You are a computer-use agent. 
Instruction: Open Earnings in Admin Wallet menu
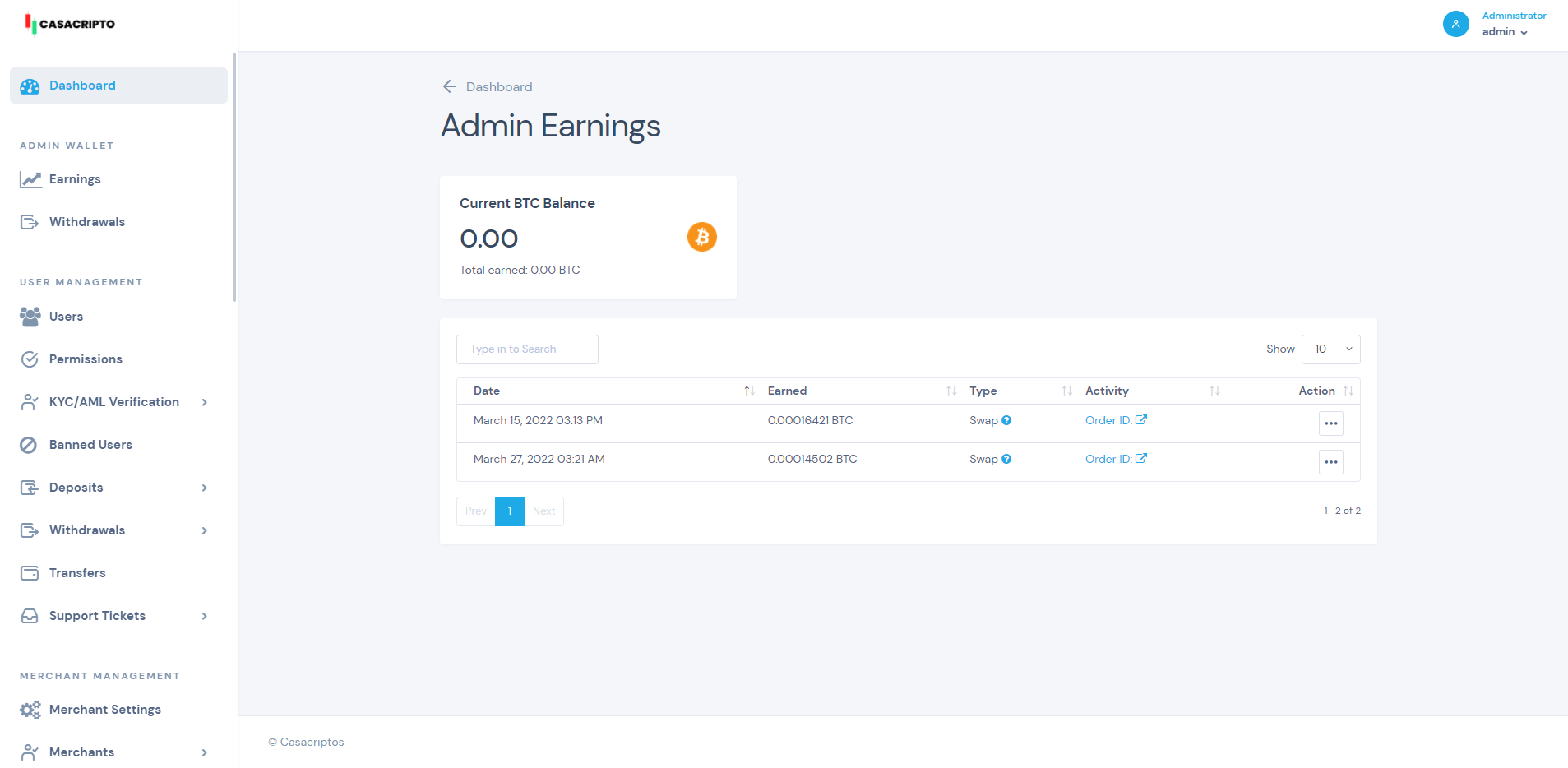tap(75, 179)
